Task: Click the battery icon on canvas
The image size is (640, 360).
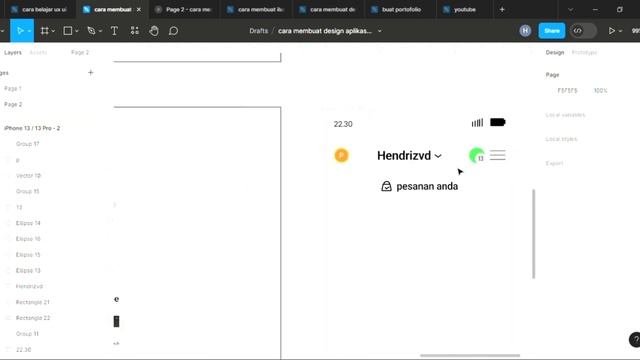Action: [498, 122]
